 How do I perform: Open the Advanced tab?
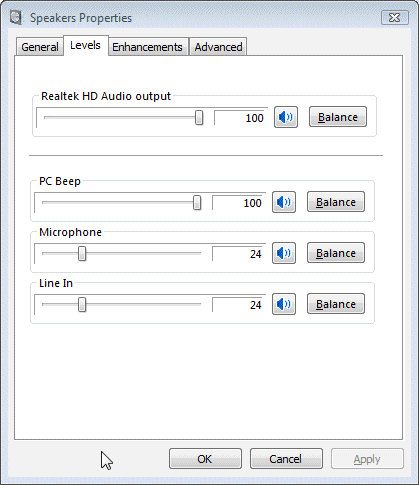point(218,47)
